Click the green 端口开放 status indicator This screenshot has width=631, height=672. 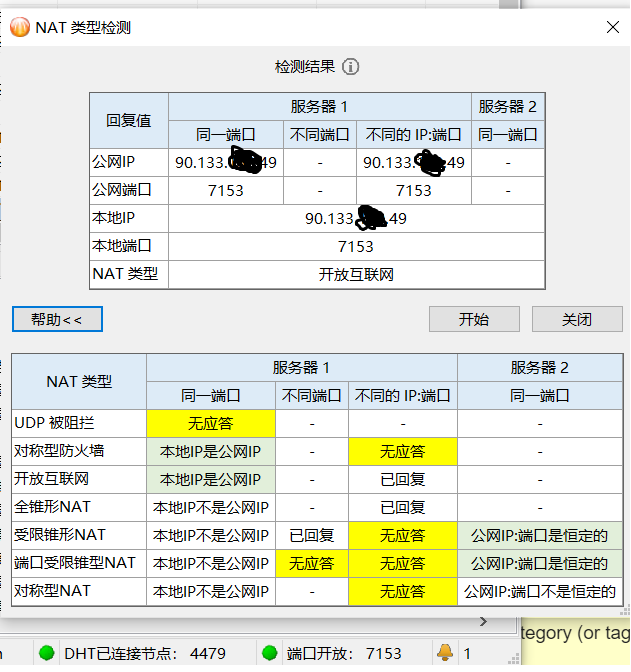pyautogui.click(x=269, y=654)
